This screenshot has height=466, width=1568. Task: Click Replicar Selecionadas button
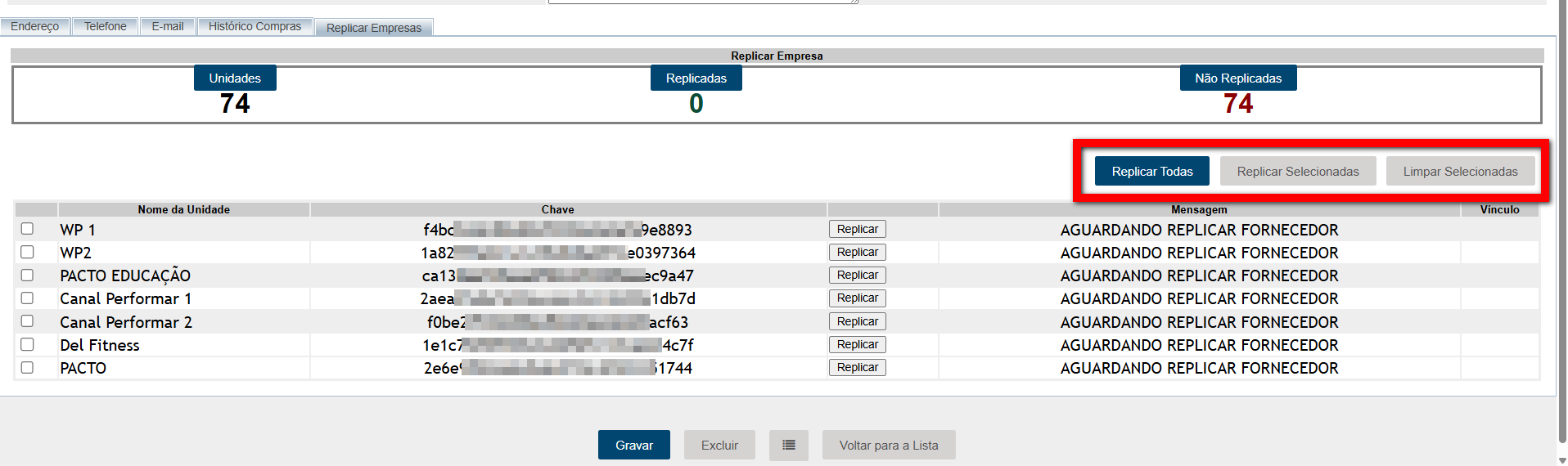click(x=1297, y=172)
